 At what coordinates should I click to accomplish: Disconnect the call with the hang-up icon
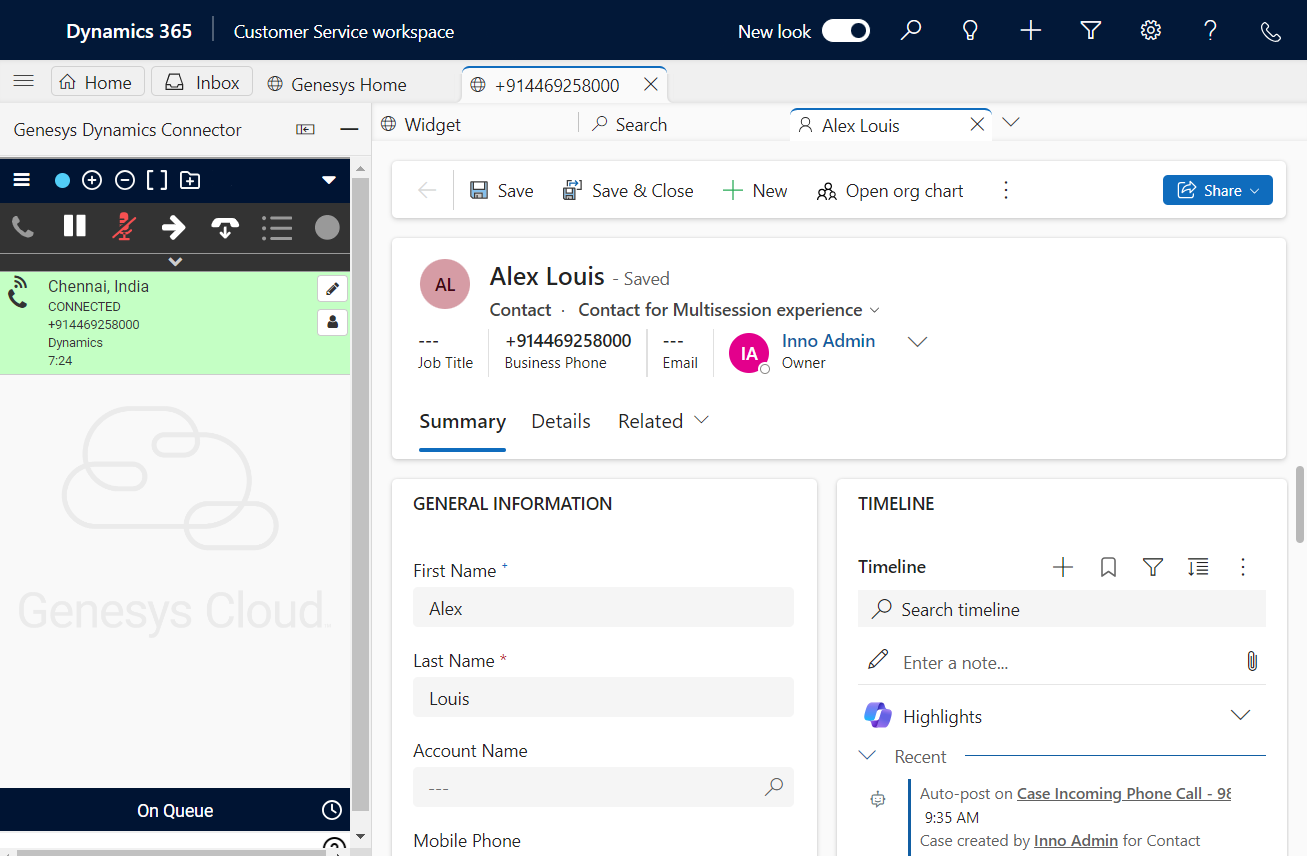pyautogui.click(x=225, y=227)
